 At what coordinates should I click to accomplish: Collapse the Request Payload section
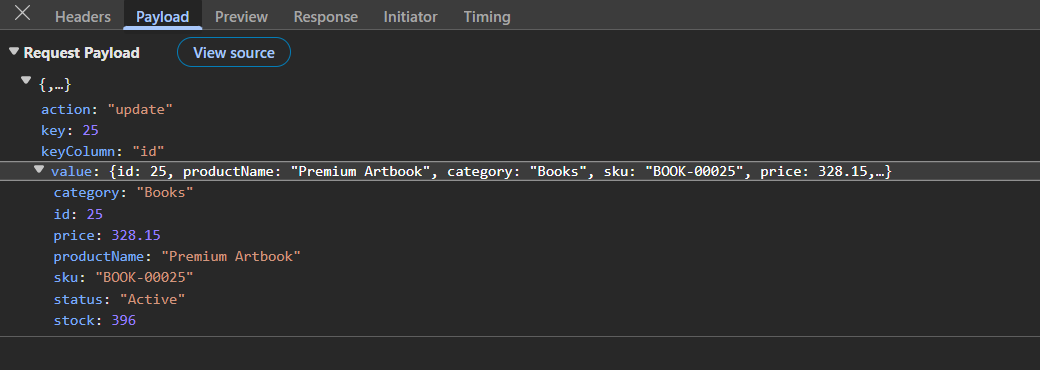13,52
